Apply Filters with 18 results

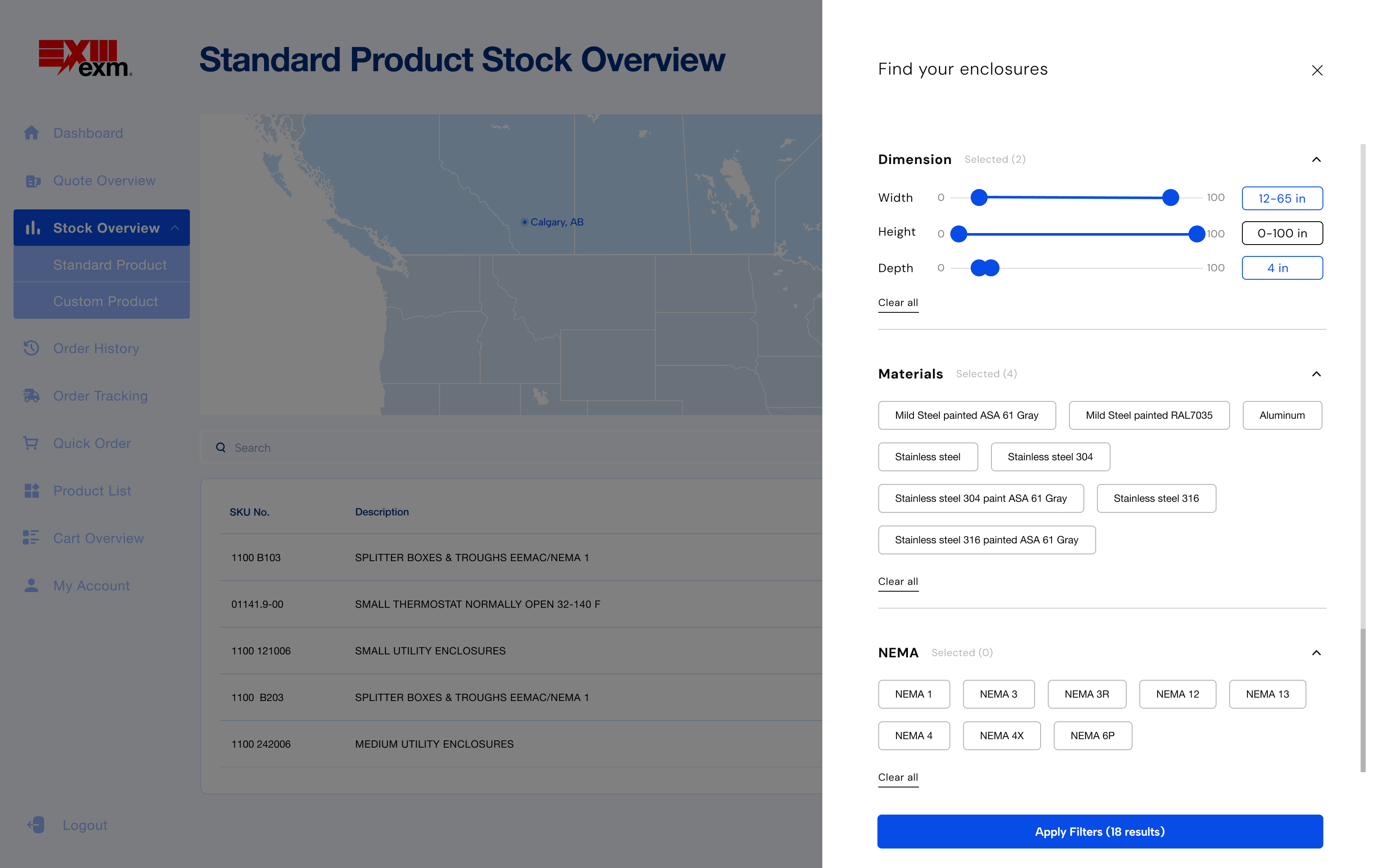pos(1099,831)
